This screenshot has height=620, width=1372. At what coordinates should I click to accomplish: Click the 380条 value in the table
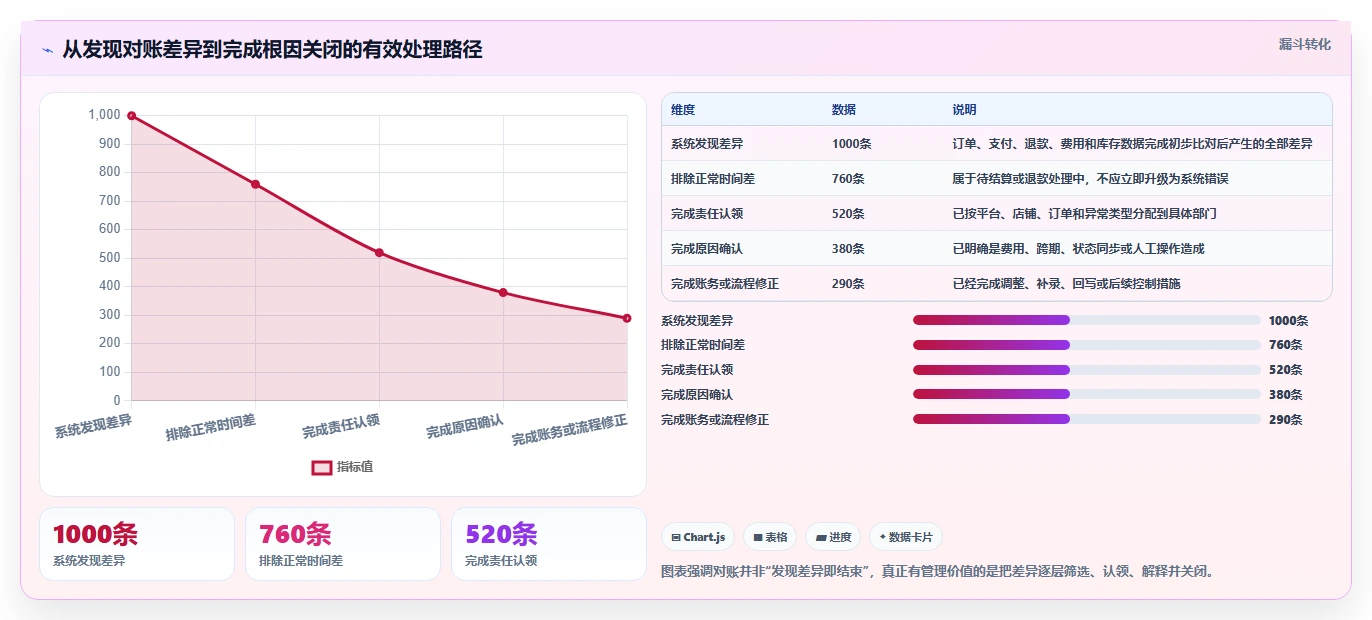(849, 249)
